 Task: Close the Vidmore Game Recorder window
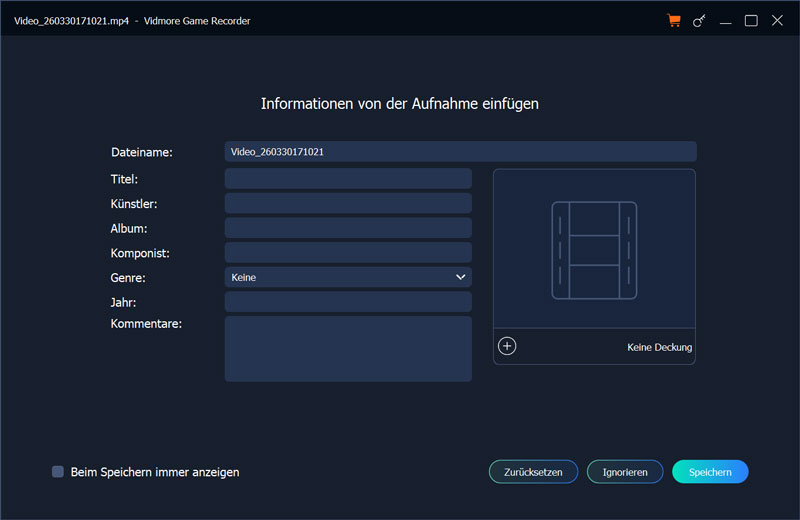tap(777, 20)
